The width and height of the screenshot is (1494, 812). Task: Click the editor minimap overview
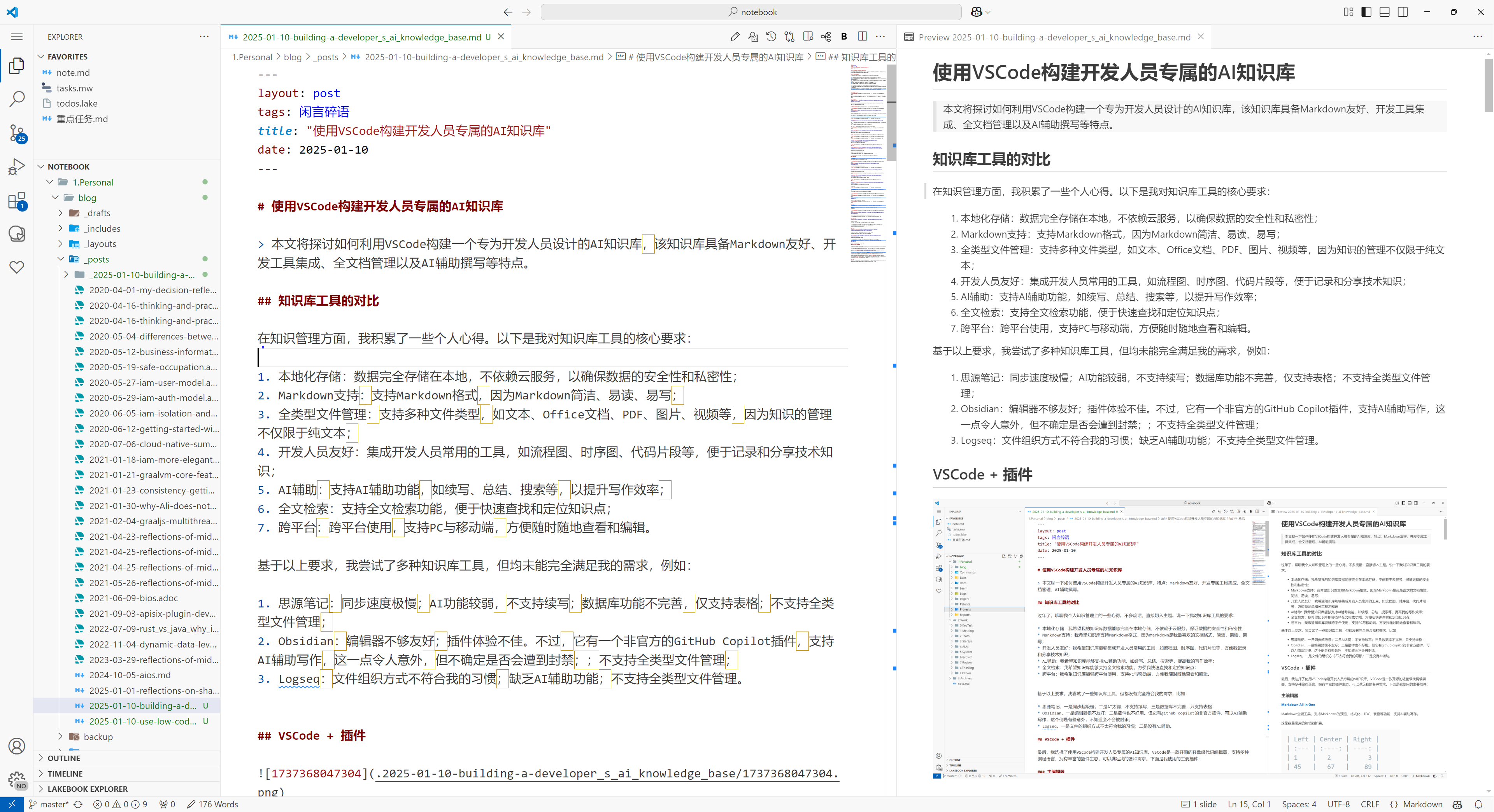click(x=868, y=164)
